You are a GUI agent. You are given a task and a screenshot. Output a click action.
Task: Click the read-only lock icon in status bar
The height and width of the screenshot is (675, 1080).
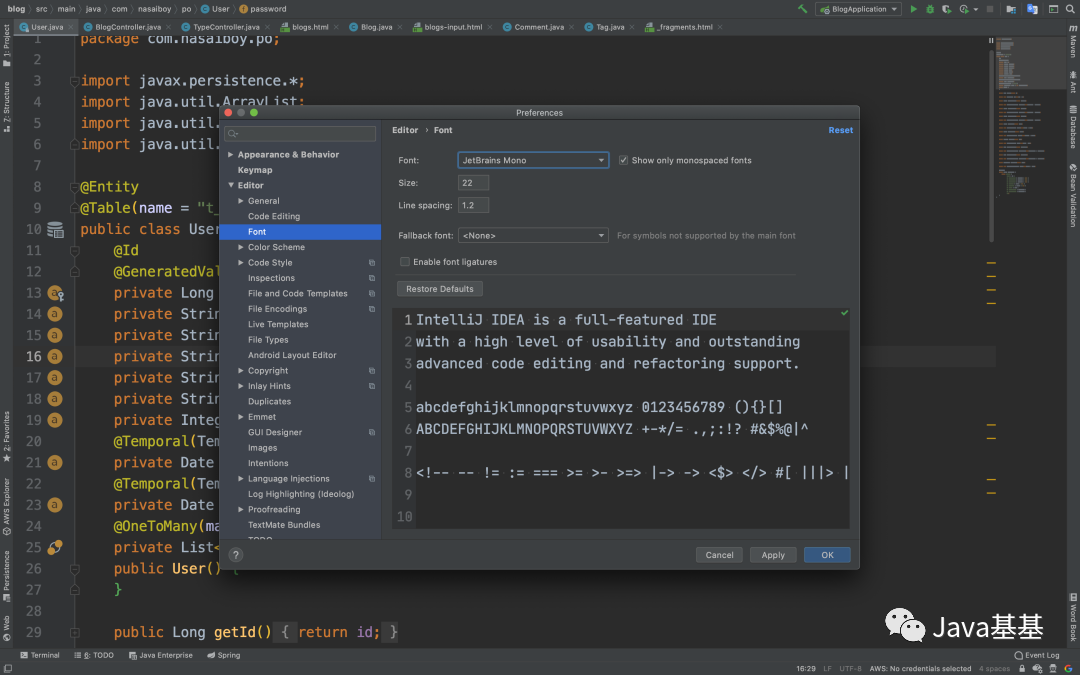tap(1022, 669)
